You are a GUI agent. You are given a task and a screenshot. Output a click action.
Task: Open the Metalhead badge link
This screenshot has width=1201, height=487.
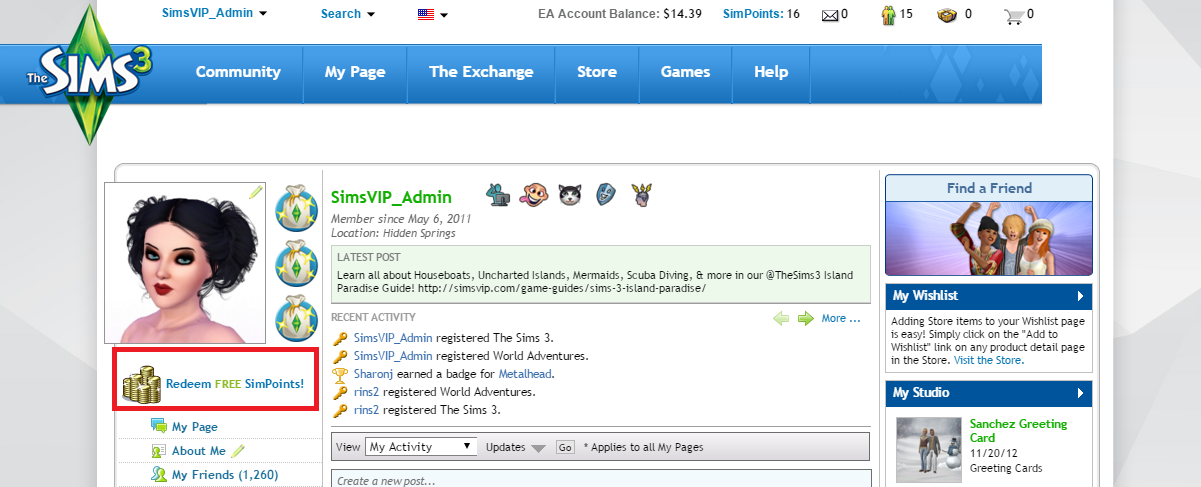point(525,374)
